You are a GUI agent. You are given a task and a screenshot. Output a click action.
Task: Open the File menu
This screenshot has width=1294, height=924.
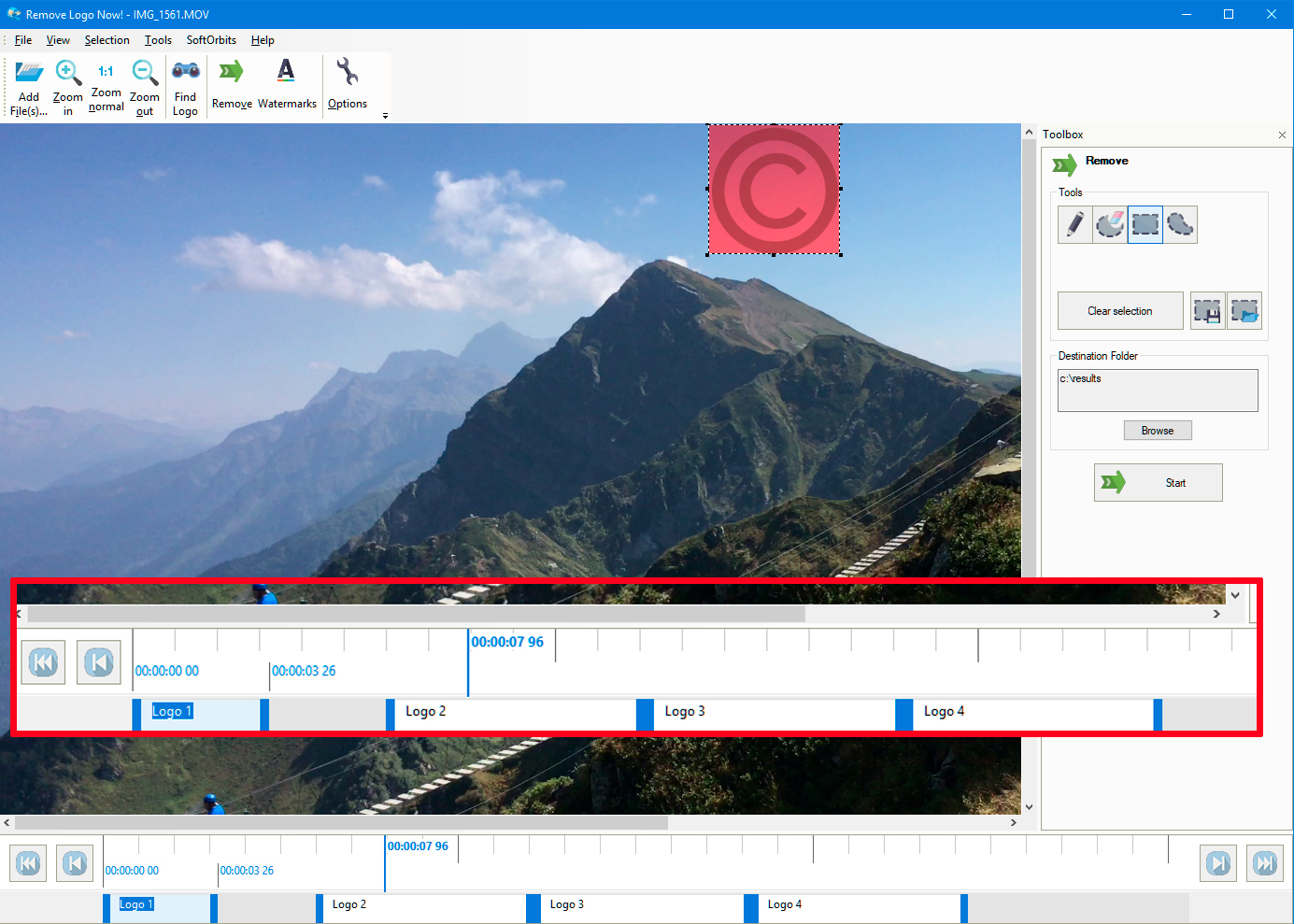(23, 40)
